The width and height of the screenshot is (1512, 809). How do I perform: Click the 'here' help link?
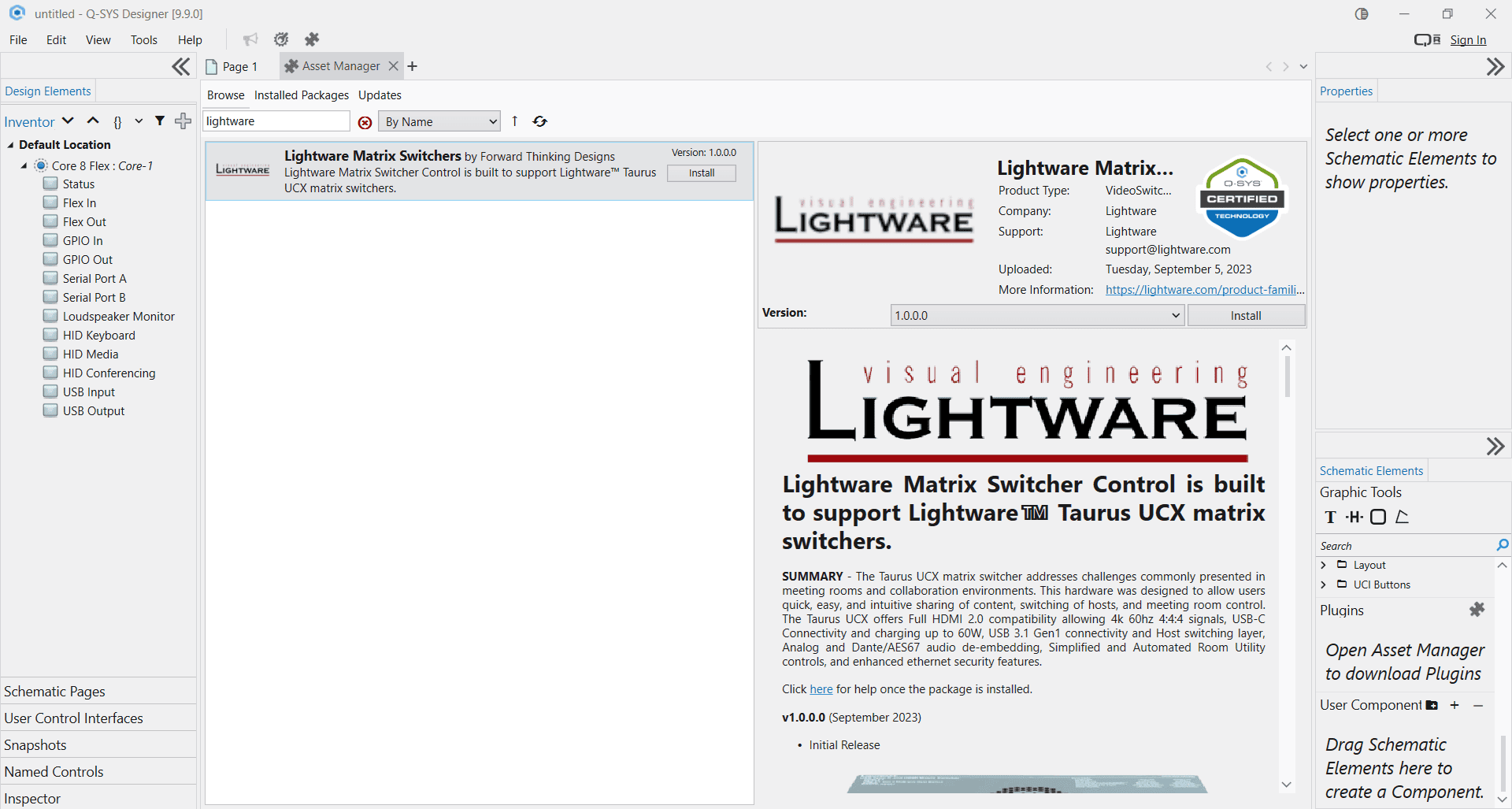[821, 689]
